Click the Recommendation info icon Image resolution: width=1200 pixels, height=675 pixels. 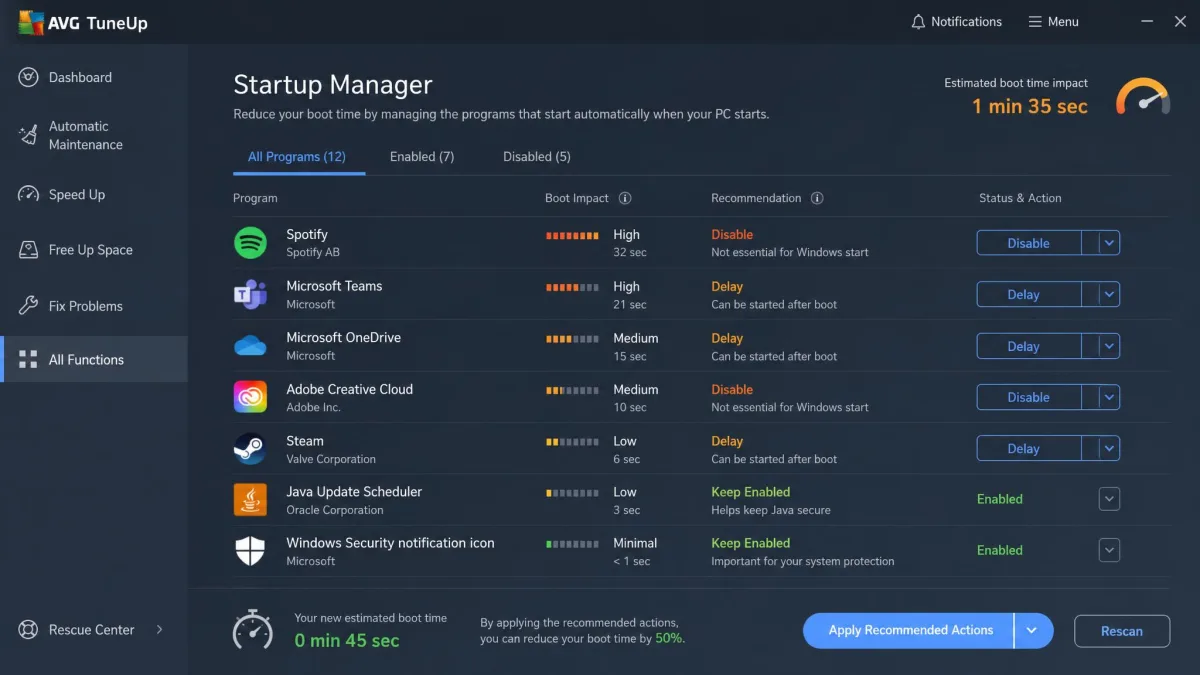point(817,198)
